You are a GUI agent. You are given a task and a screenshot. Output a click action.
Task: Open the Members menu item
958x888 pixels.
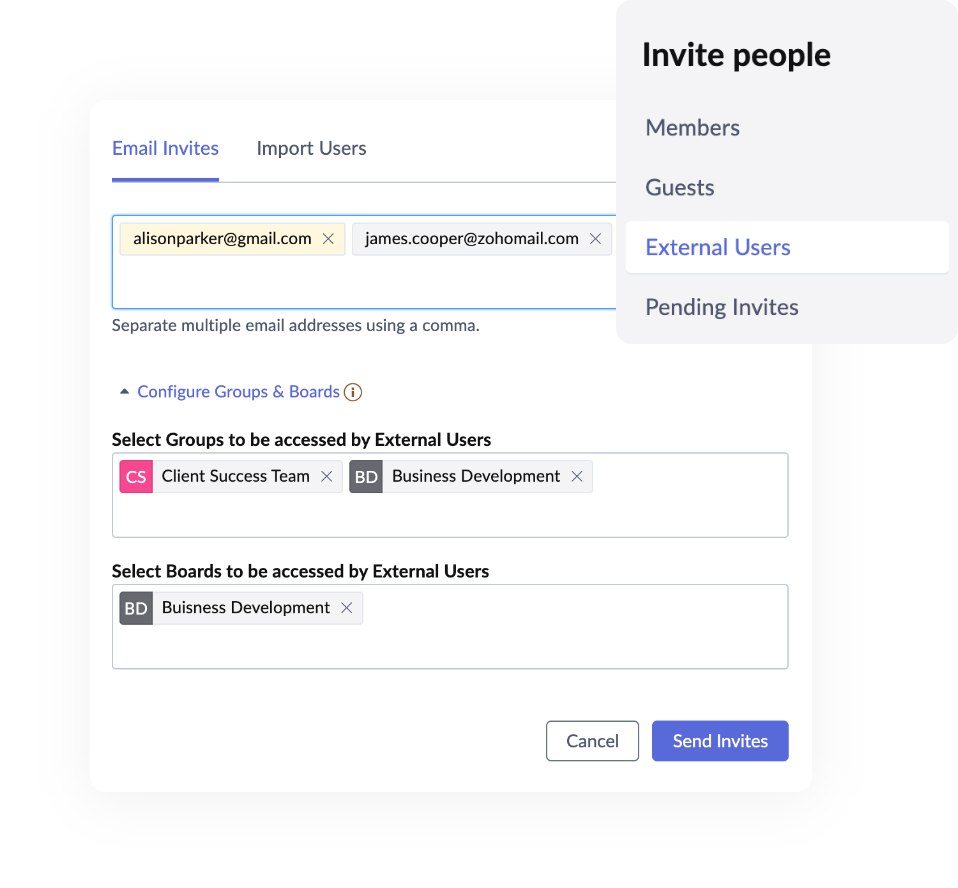point(693,128)
